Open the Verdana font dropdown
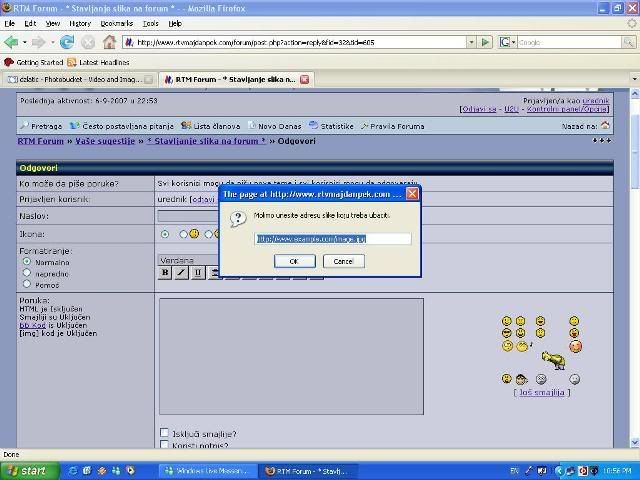This screenshot has height=480, width=640. pyautogui.click(x=189, y=260)
